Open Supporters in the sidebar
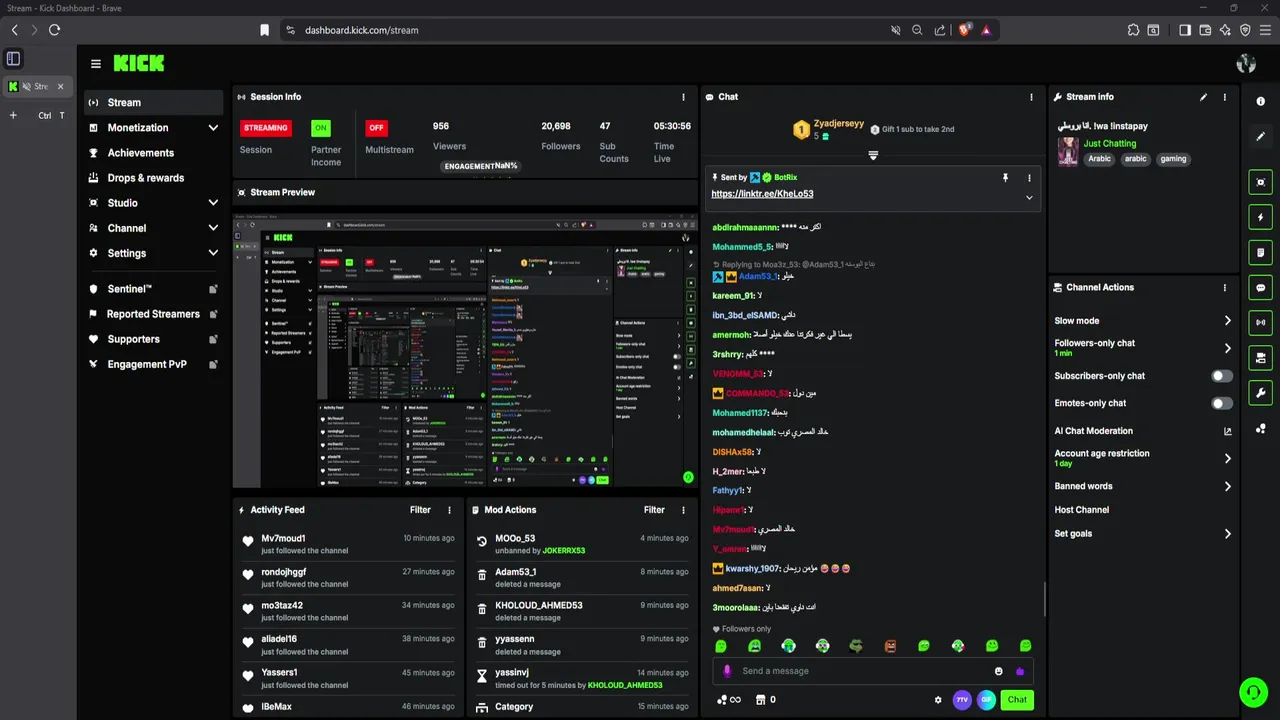The image size is (1280, 720). point(152,339)
